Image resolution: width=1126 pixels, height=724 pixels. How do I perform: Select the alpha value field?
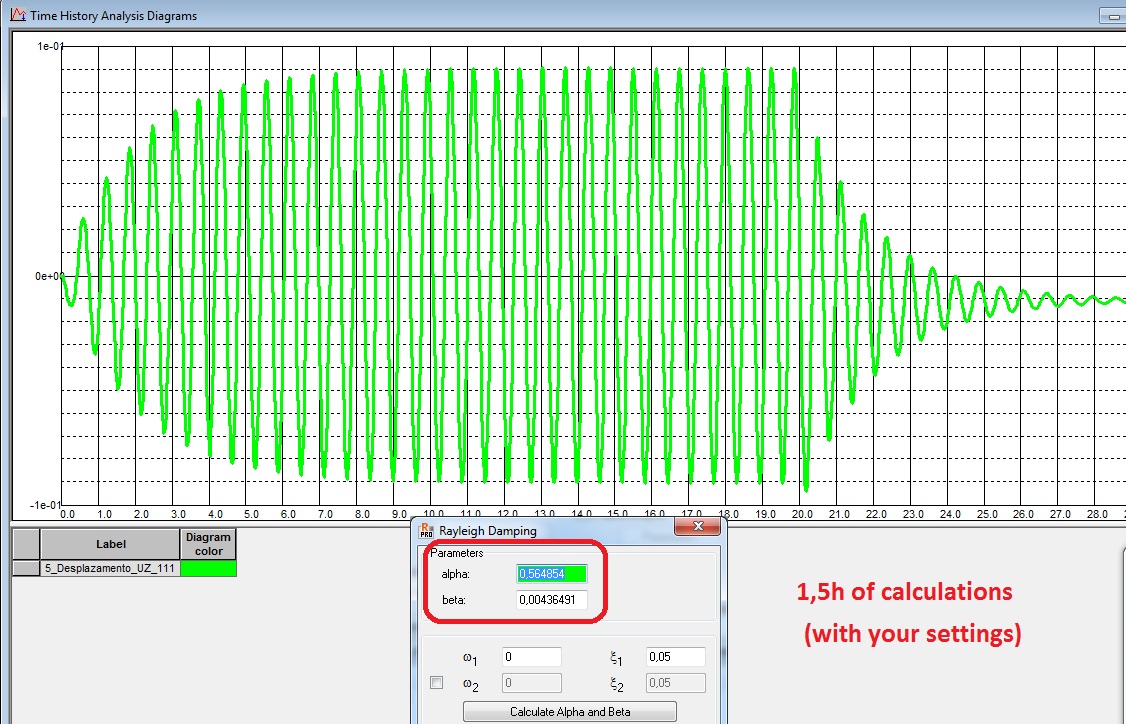[550, 573]
